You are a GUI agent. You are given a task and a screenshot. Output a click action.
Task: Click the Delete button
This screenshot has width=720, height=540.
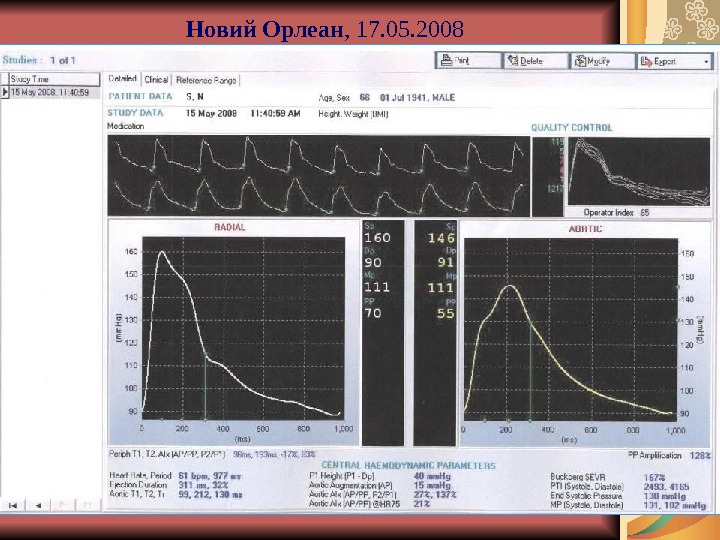pos(536,61)
